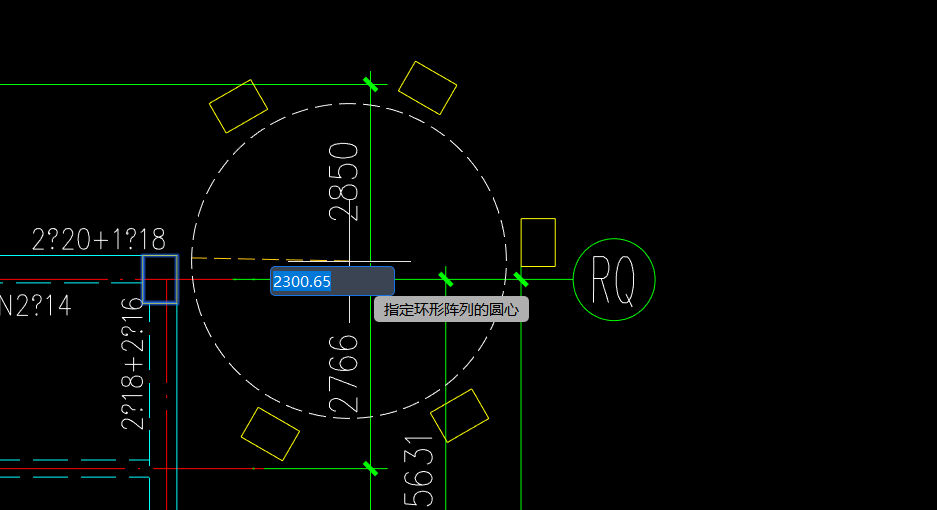Select yellow rectangle at upper-right of dashed circle
This screenshot has width=937, height=510.
pos(427,88)
